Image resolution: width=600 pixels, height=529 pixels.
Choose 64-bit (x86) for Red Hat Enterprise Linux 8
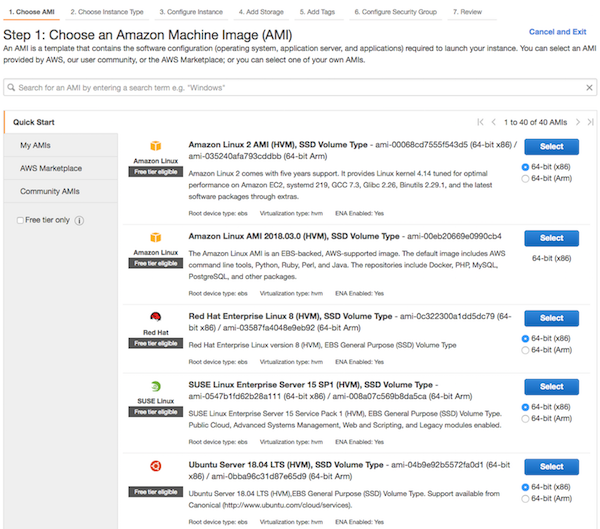coord(525,338)
